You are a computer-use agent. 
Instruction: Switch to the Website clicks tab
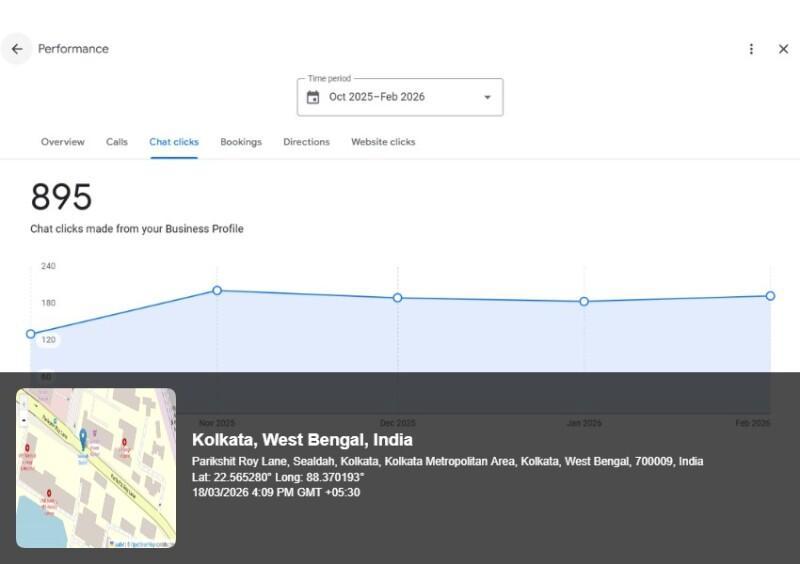[x=383, y=142]
